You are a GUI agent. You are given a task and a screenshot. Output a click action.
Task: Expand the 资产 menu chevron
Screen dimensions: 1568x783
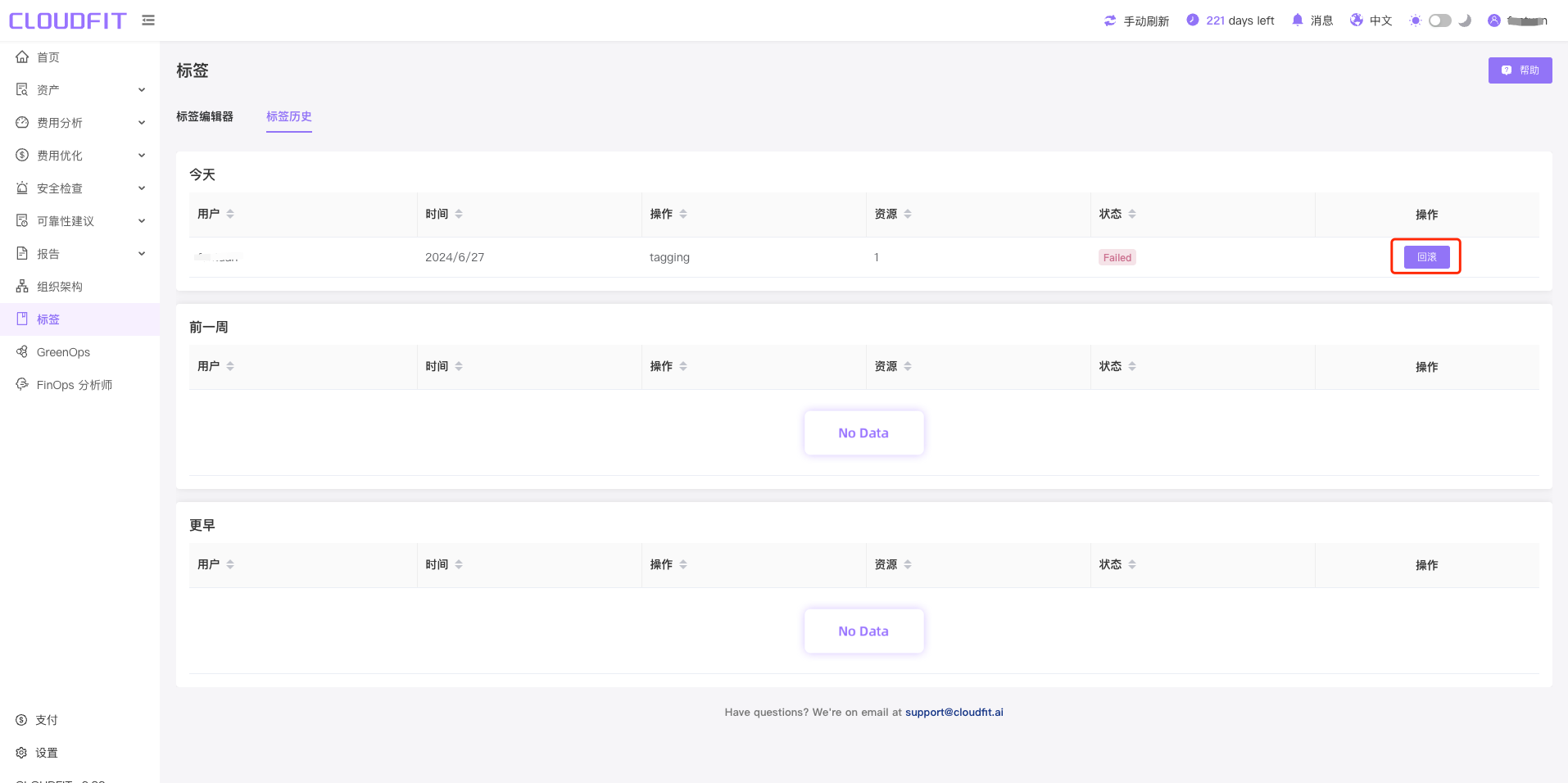(x=142, y=90)
